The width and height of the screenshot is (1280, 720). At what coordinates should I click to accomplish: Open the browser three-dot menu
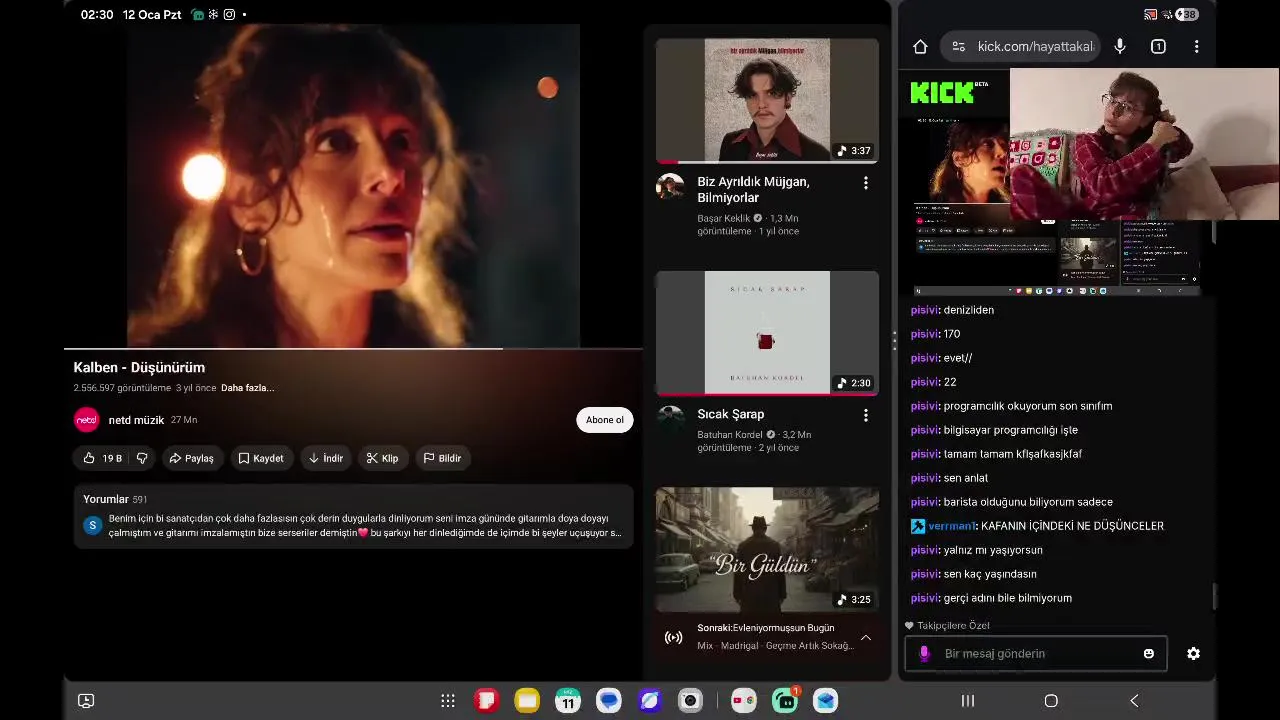pos(1196,46)
